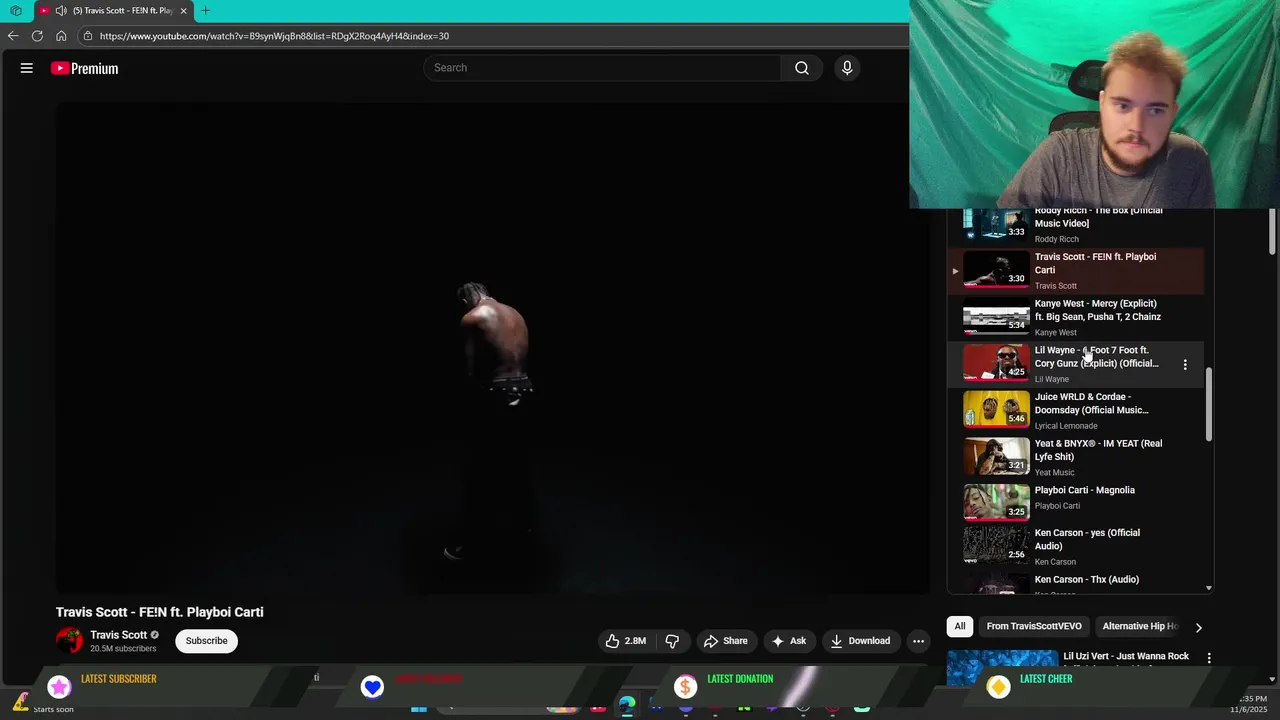Click the playlist scroll down arrow
1280x720 pixels.
[x=1209, y=588]
